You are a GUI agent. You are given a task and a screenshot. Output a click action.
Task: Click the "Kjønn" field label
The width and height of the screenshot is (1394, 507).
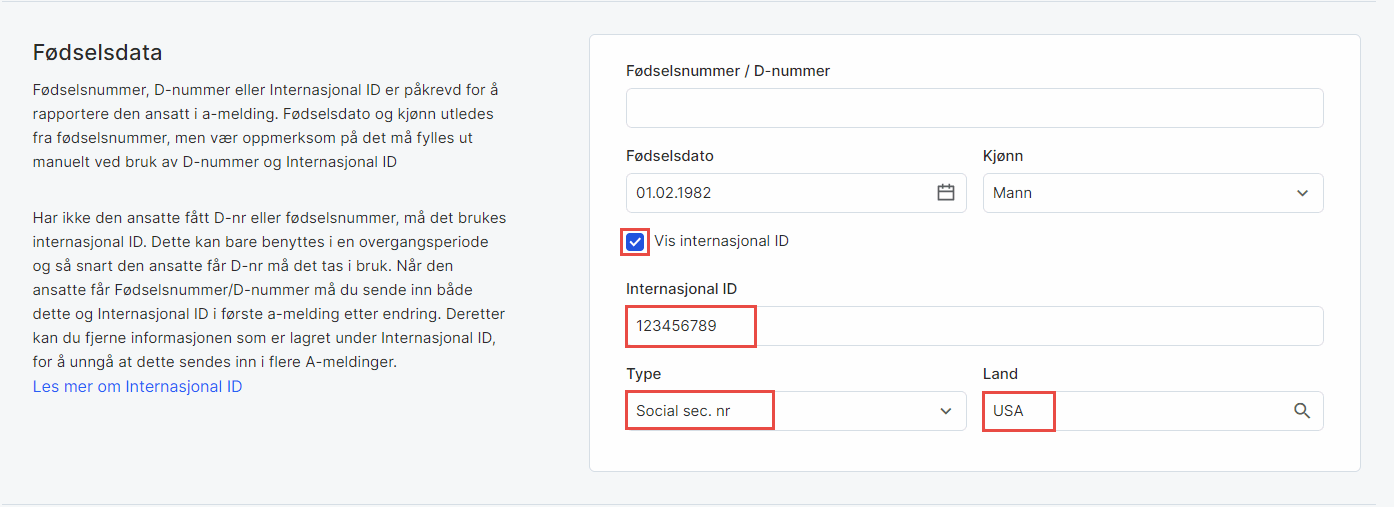(1003, 156)
